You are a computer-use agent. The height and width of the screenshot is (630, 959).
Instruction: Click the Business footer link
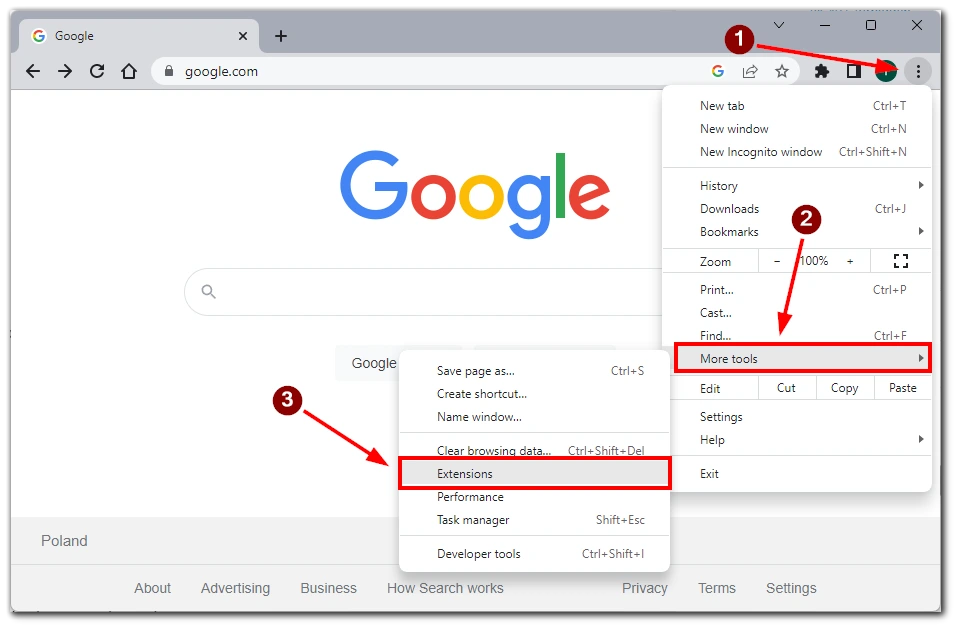coord(328,588)
